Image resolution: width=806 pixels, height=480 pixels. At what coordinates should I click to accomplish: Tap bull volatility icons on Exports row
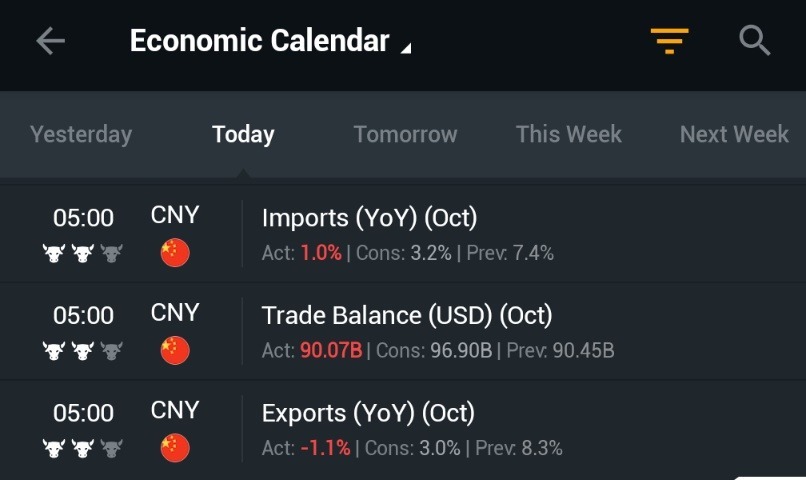pyautogui.click(x=83, y=448)
